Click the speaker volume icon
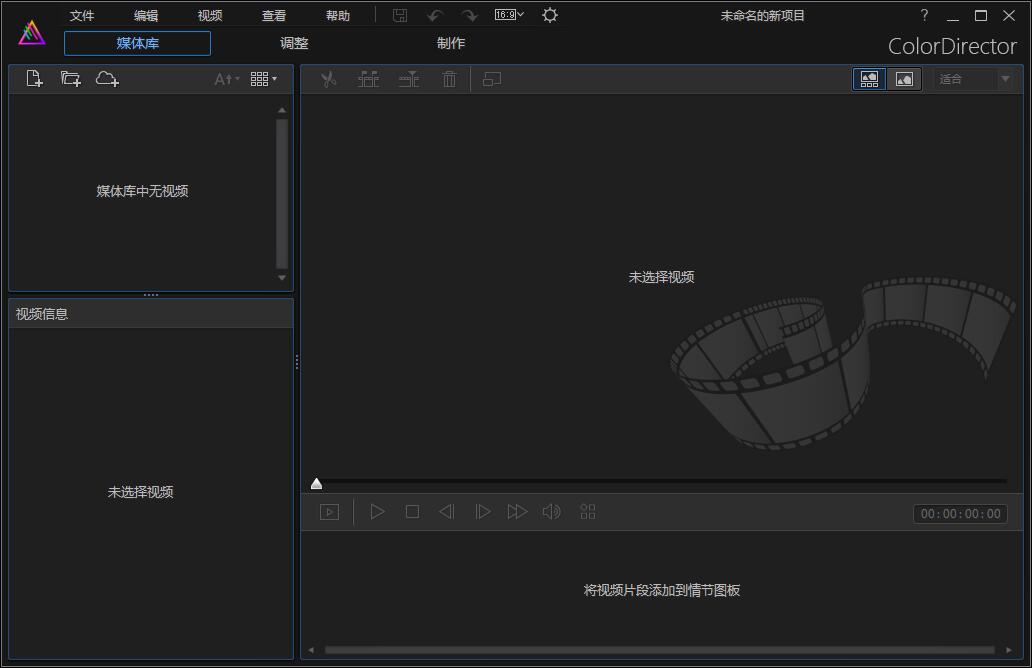Screen dimensions: 1032x668 [x=552, y=512]
